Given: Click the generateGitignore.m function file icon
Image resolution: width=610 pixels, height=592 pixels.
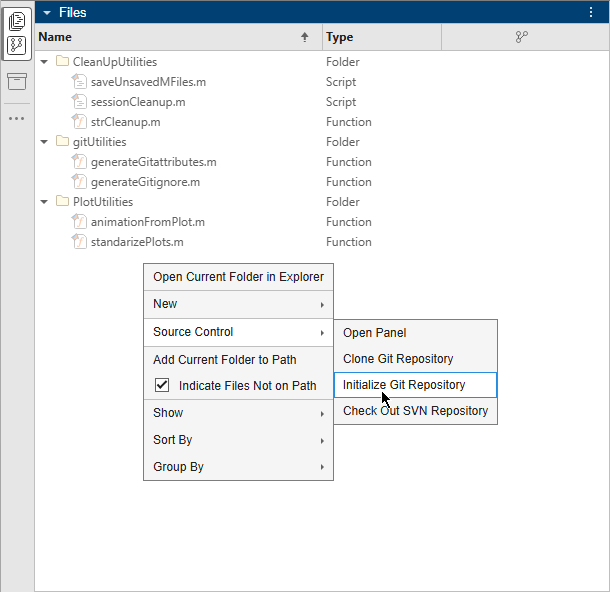Looking at the screenshot, I should (x=79, y=181).
